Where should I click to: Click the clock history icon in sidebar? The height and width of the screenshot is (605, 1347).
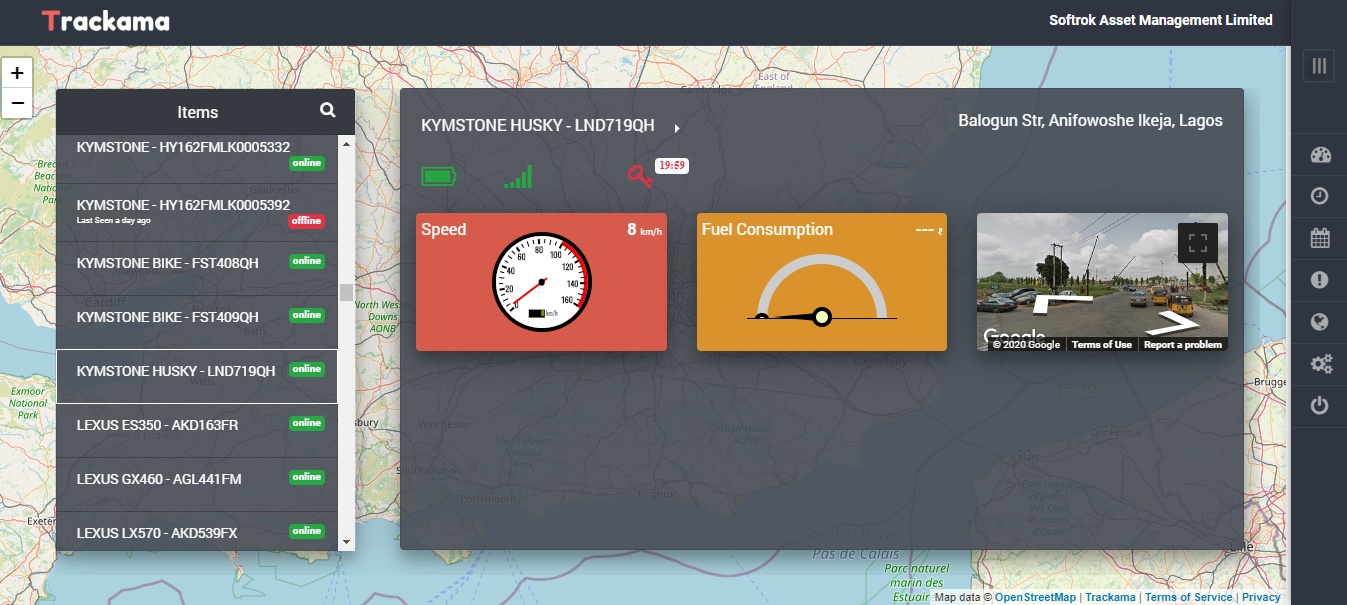1320,196
